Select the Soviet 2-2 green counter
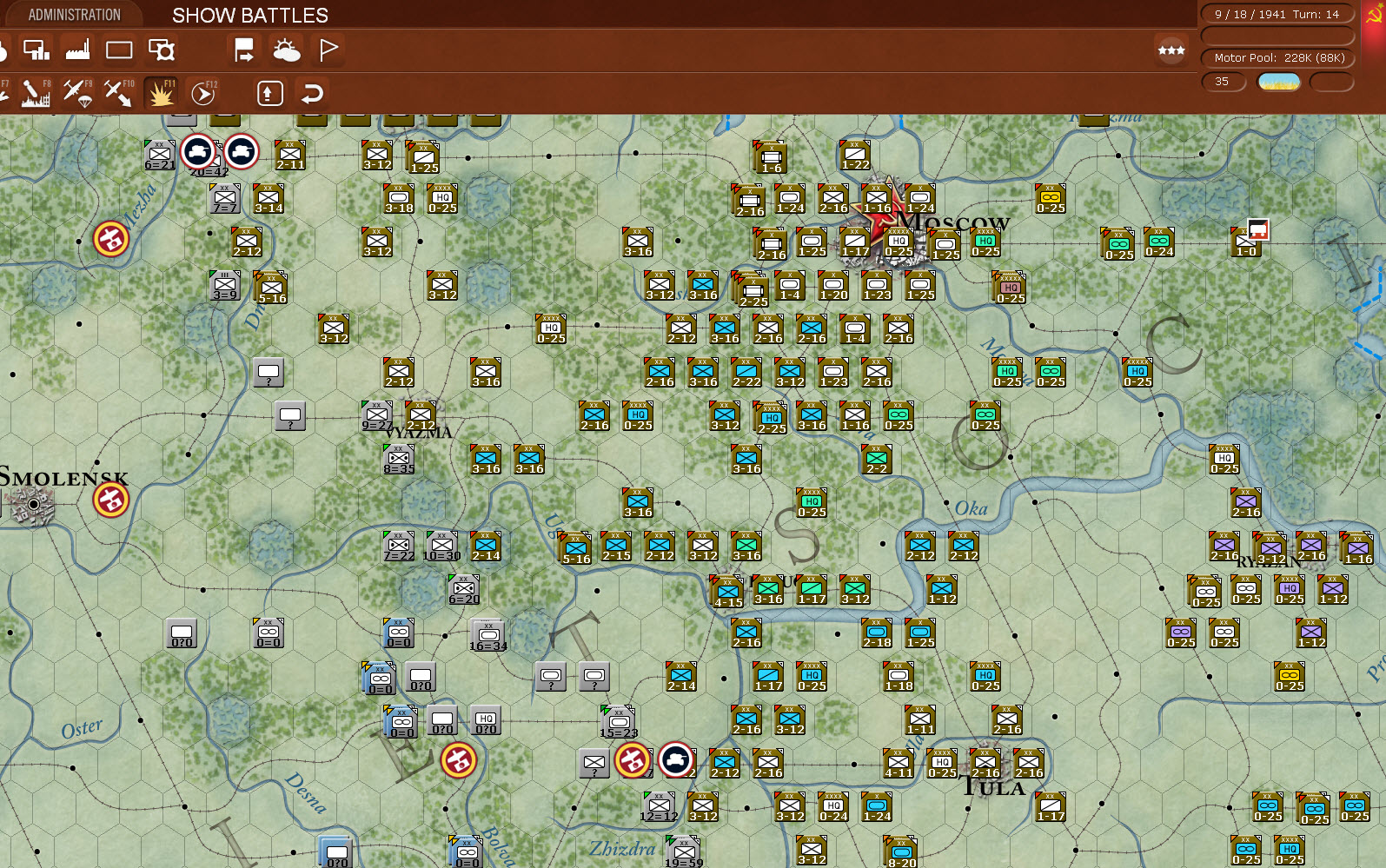1386x868 pixels. coord(877,460)
